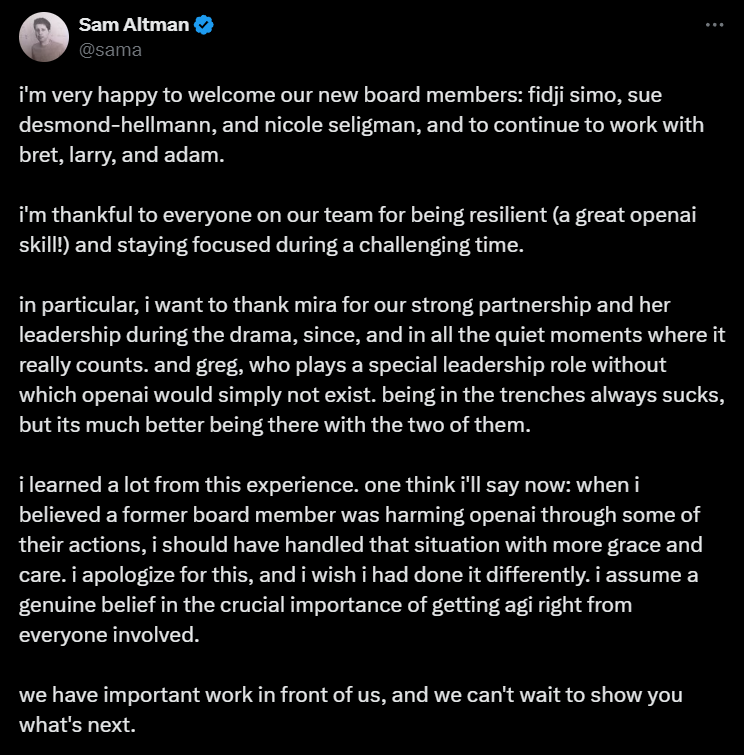
Task: Click the blue verified checkmark badge
Action: point(204,26)
